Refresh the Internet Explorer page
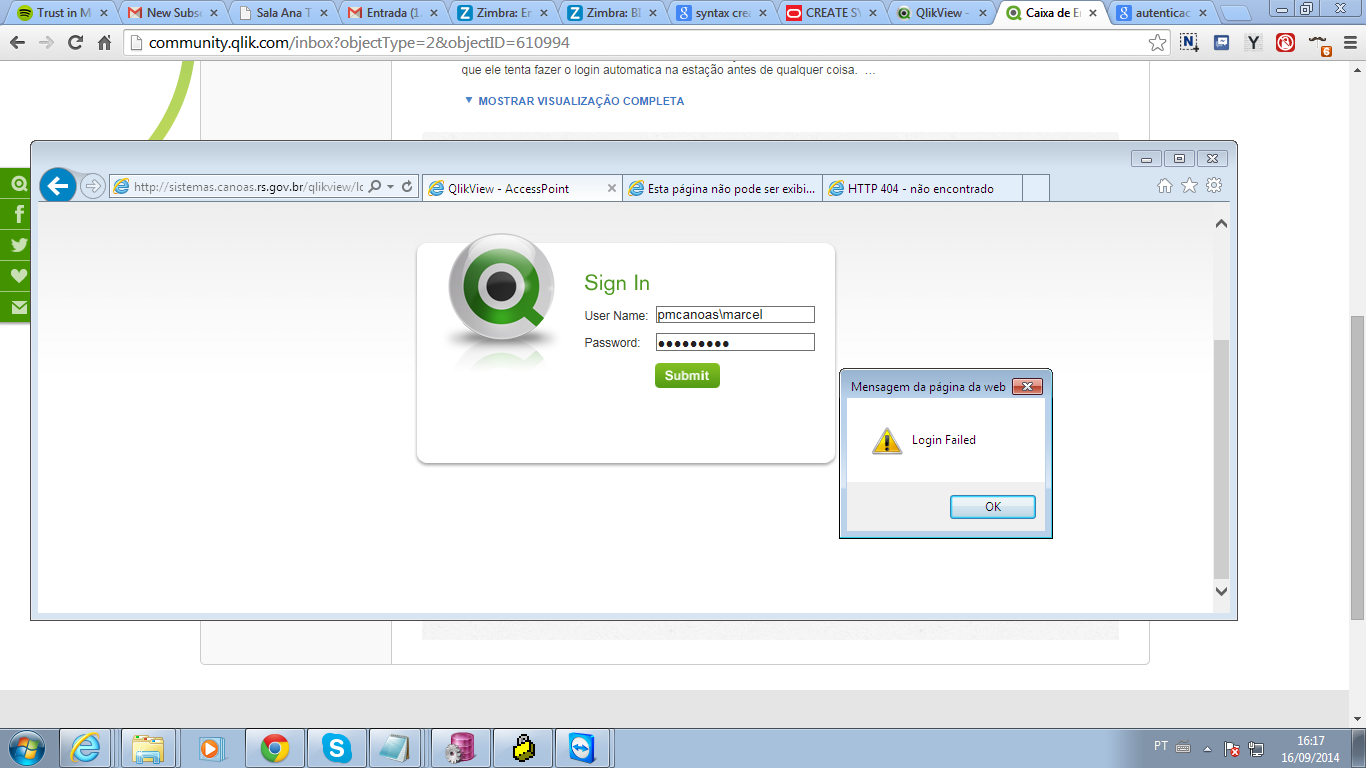1366x768 pixels. click(407, 187)
